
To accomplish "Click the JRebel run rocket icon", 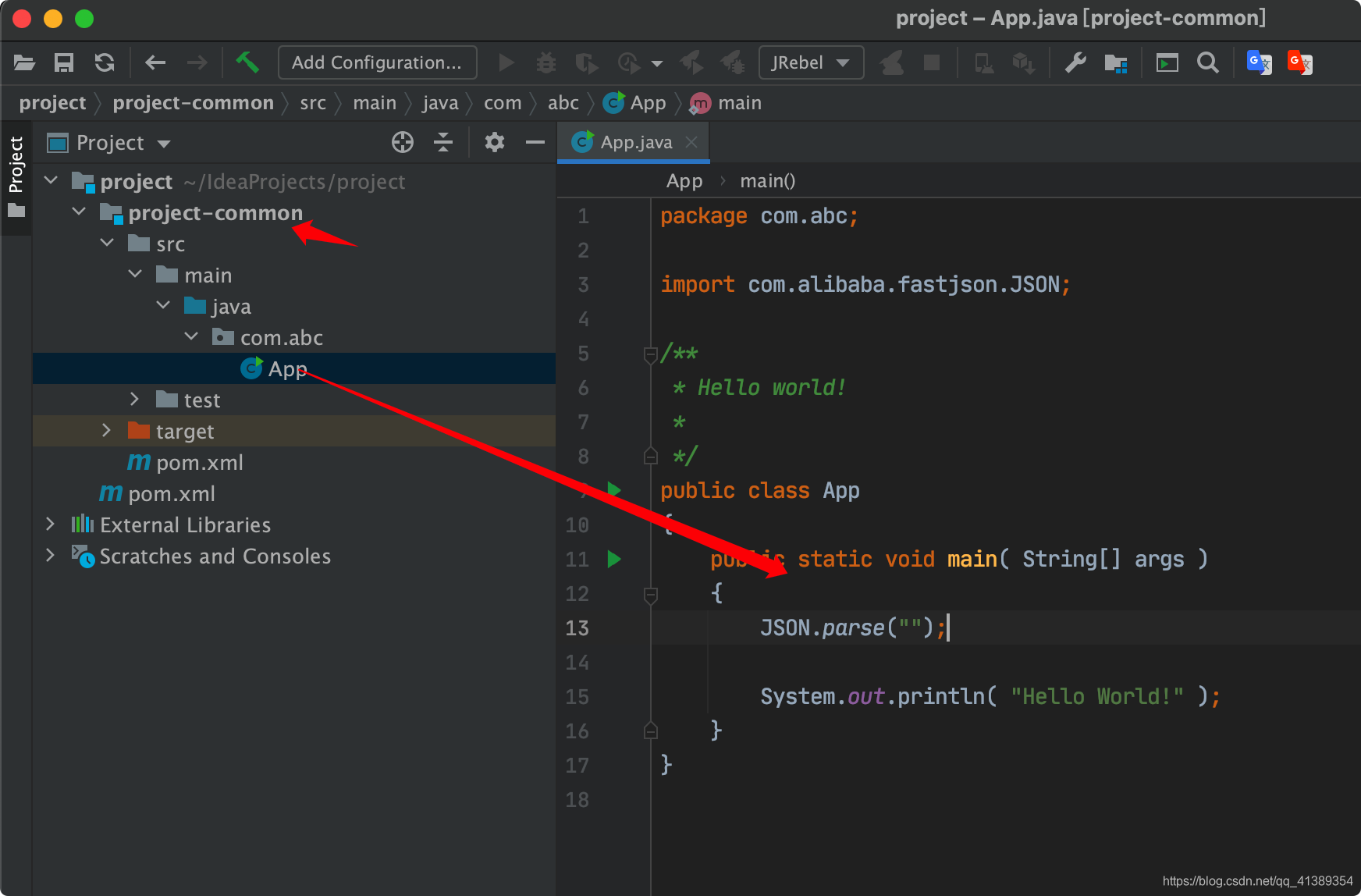I will tap(691, 62).
